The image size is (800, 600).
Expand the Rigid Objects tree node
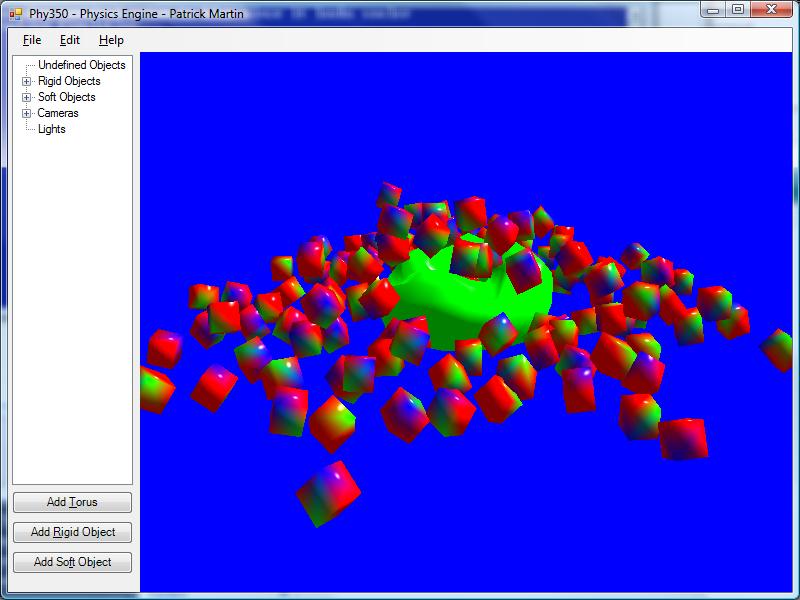27,81
